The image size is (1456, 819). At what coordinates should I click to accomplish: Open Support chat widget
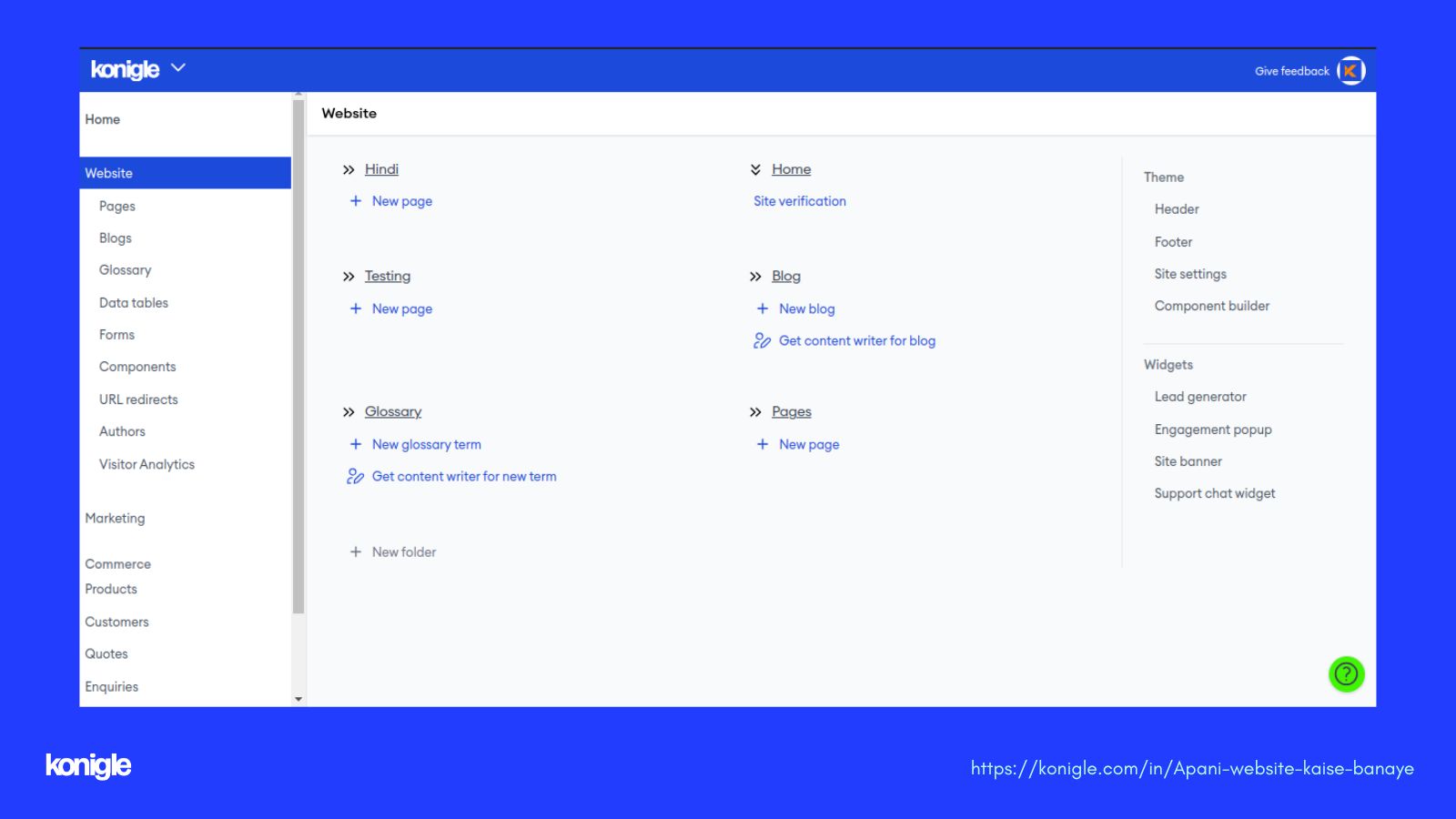(x=1215, y=493)
